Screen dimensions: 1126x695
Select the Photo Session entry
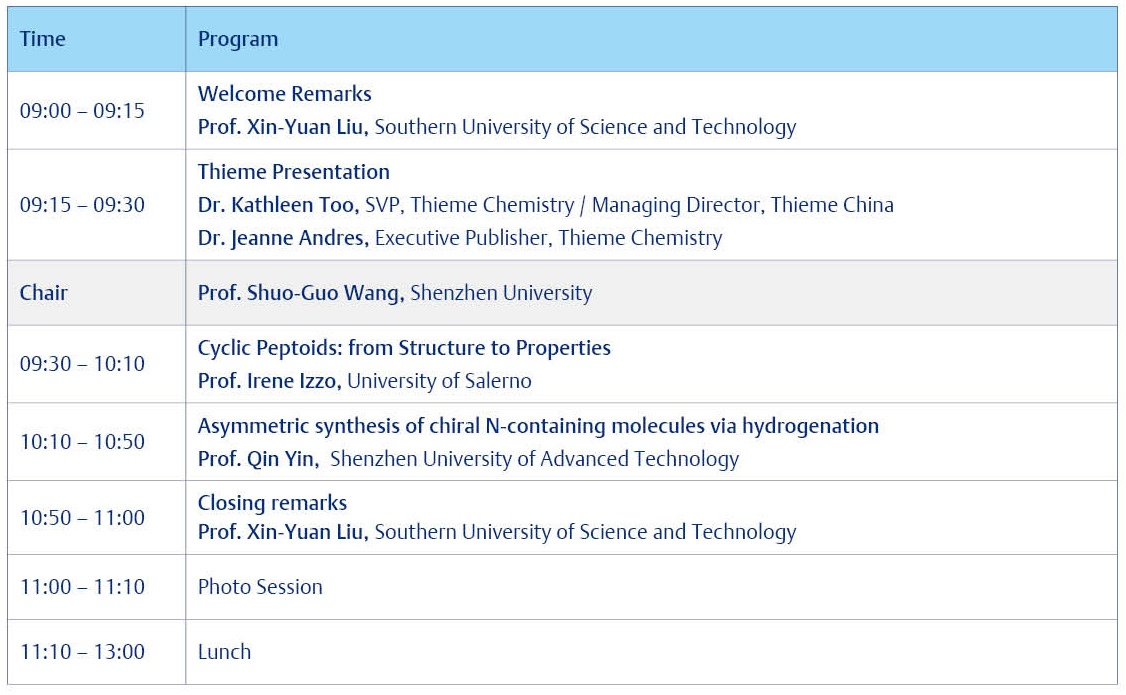click(260, 587)
